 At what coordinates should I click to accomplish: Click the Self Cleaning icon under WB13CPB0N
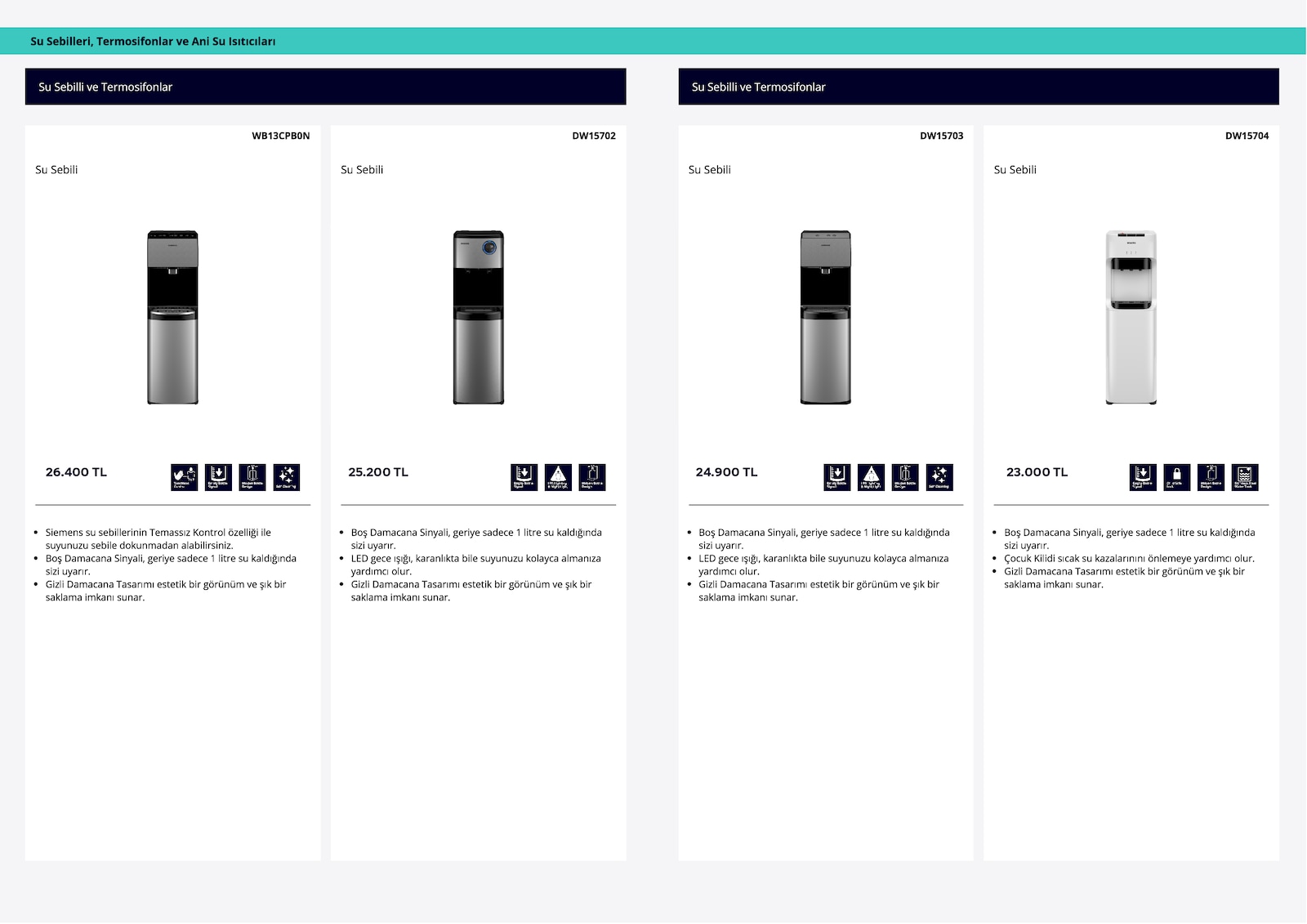[286, 477]
